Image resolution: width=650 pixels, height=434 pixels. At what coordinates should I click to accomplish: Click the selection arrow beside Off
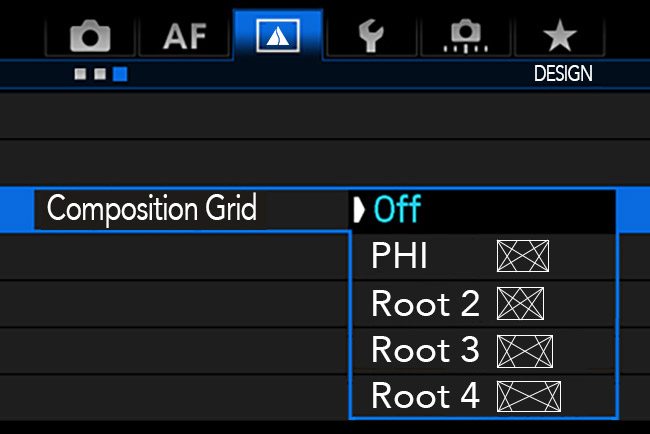click(x=359, y=211)
